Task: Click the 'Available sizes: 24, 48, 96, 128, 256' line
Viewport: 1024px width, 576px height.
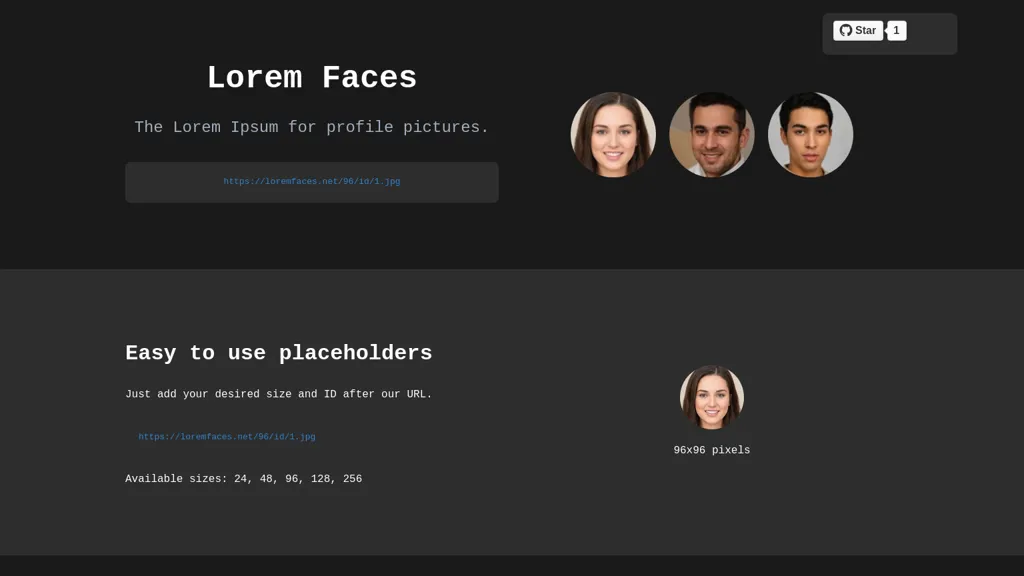Action: pos(244,479)
